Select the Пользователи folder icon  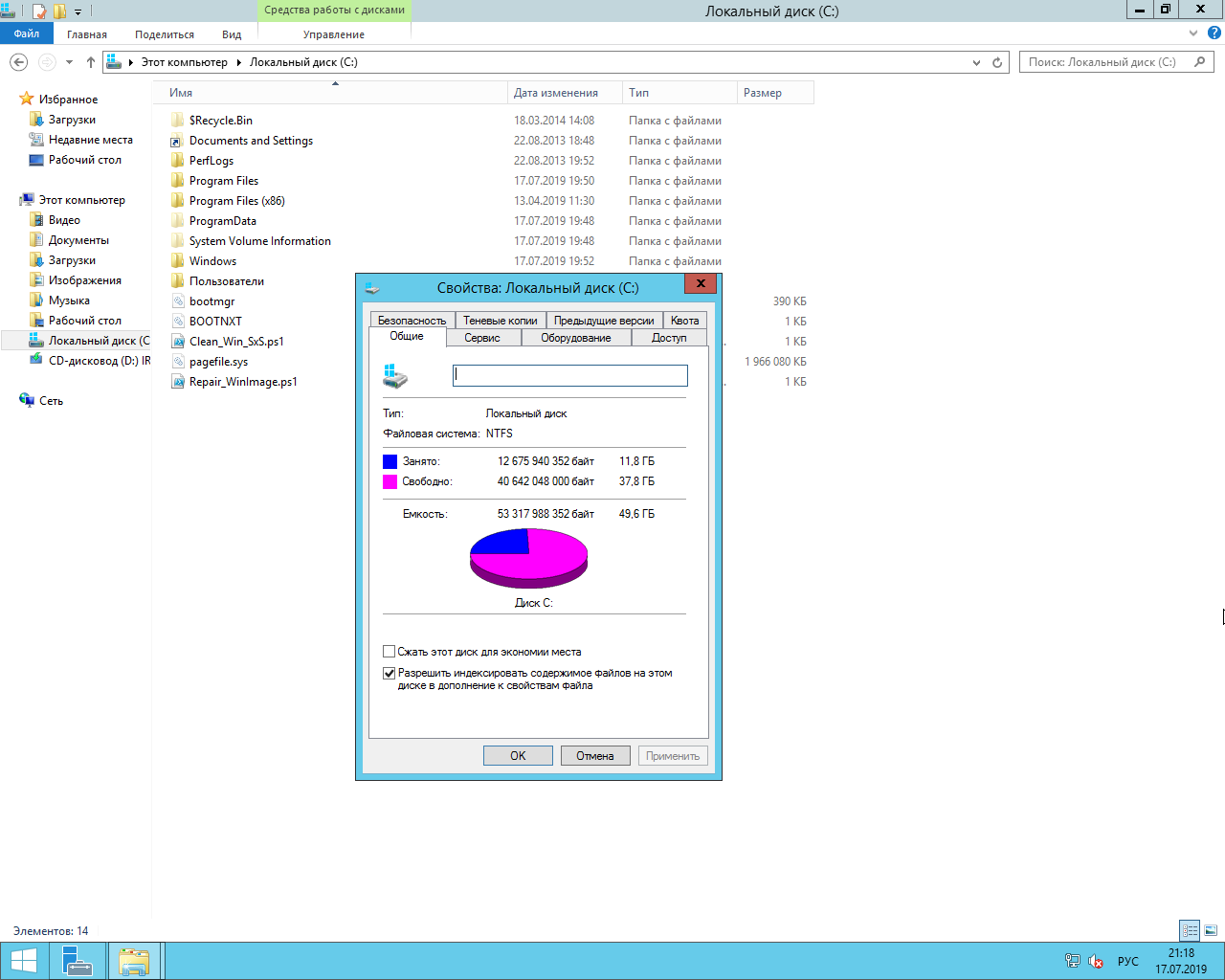click(x=177, y=281)
